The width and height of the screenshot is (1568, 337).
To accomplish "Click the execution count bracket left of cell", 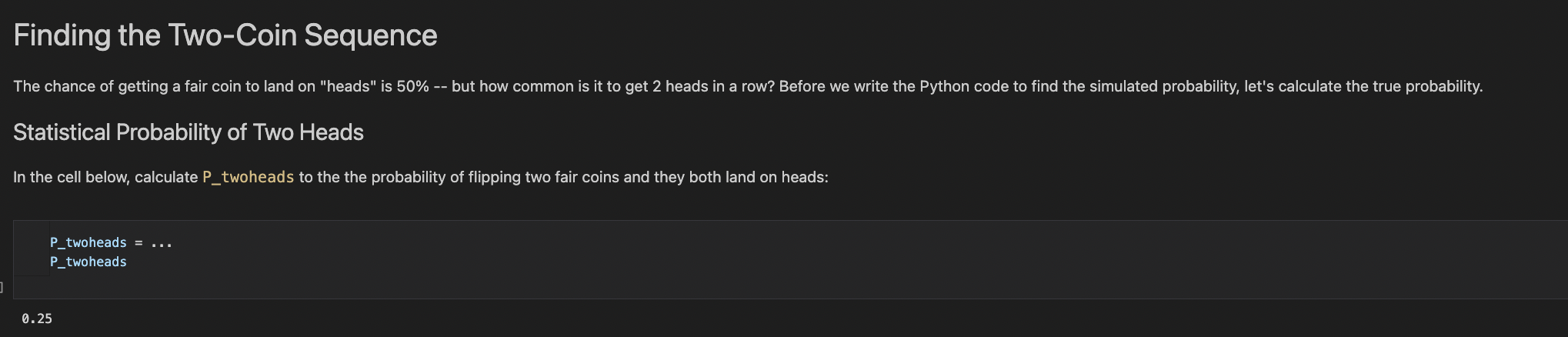I will 2,287.
